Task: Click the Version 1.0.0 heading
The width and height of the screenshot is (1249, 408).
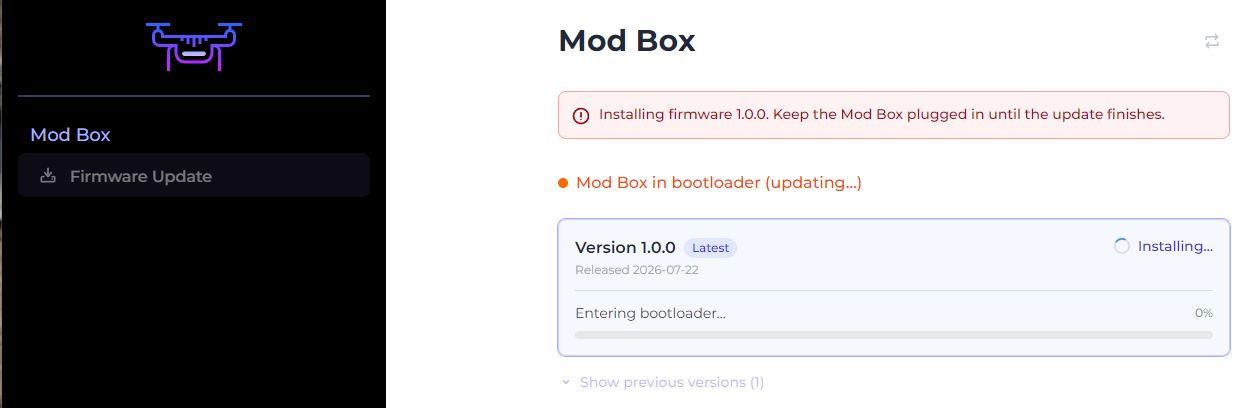Action: point(625,247)
